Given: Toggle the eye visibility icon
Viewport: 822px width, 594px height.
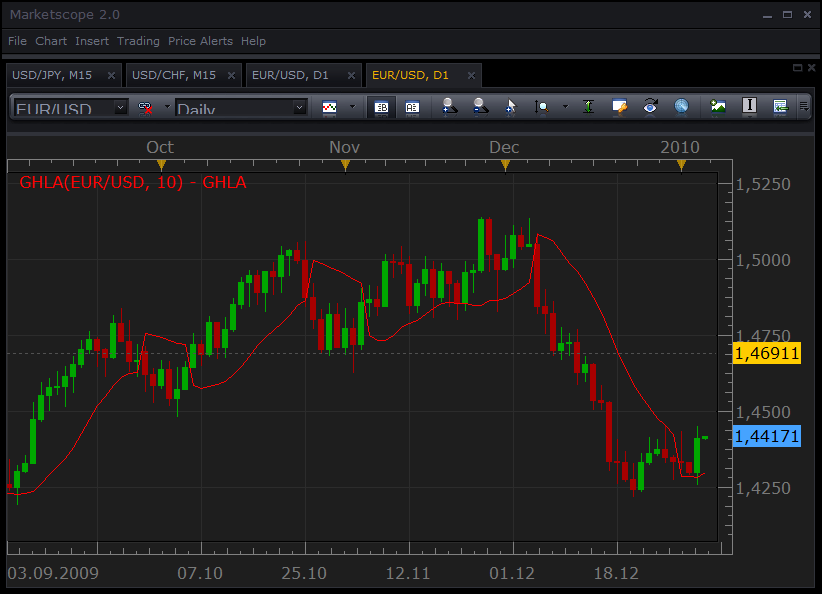Looking at the screenshot, I should [x=650, y=107].
